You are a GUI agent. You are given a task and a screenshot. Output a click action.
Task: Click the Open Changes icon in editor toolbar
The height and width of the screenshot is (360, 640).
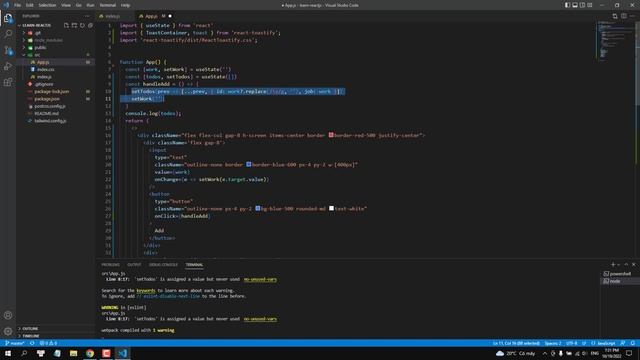[x=615, y=16]
